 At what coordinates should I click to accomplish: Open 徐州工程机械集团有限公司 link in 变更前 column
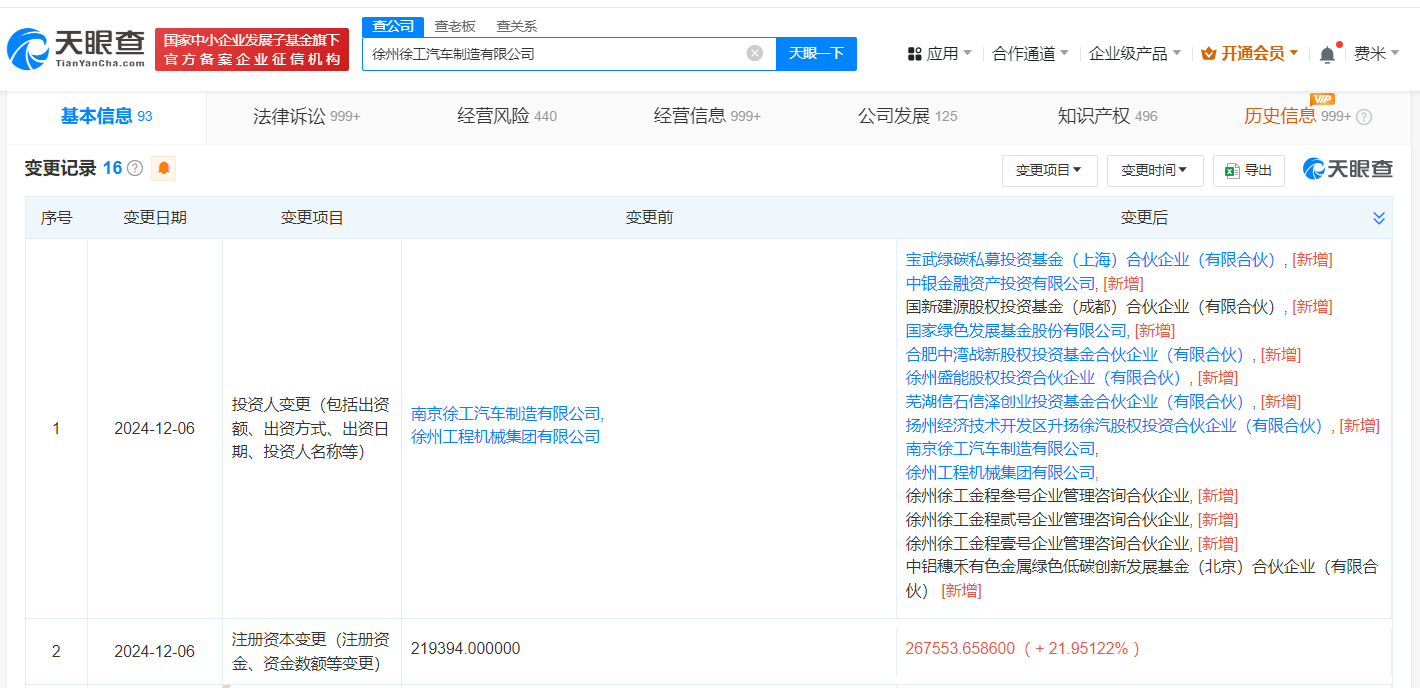(506, 437)
